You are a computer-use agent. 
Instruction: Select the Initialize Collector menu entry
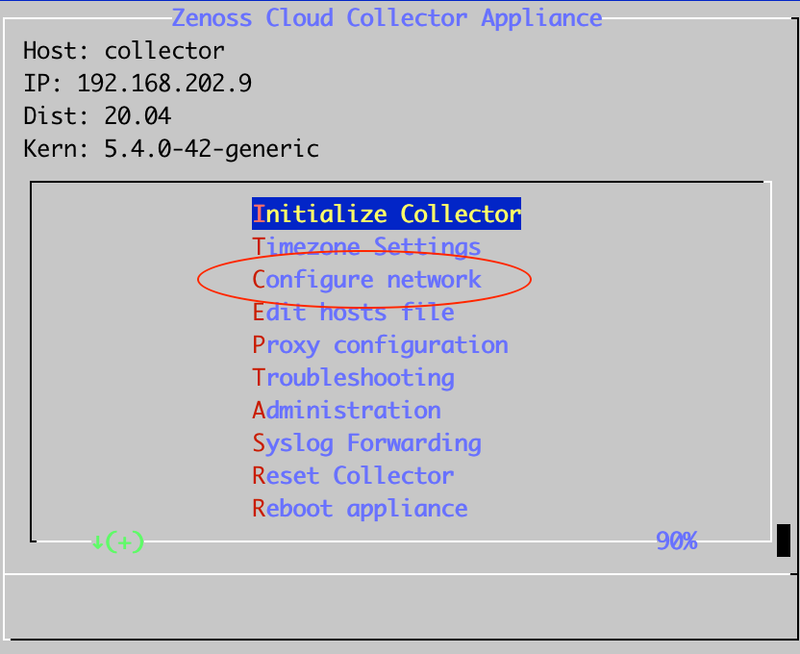click(x=386, y=214)
